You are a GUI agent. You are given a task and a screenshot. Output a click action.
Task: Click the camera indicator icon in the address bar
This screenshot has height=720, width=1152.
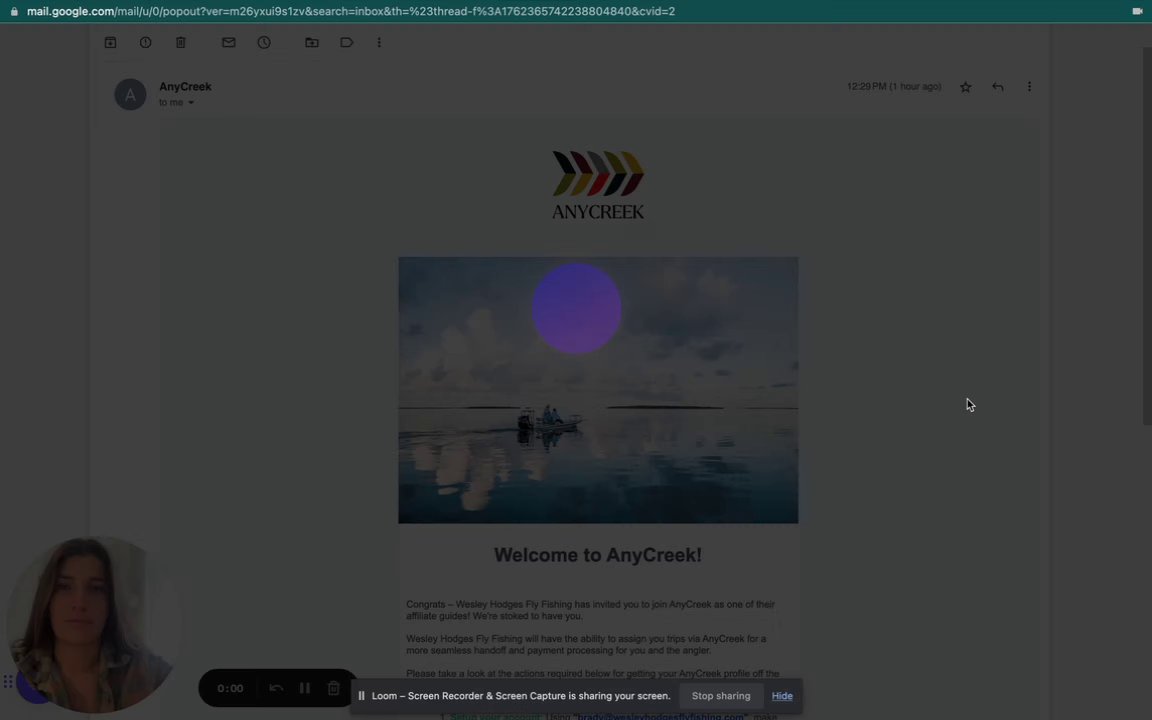pos(1137,11)
